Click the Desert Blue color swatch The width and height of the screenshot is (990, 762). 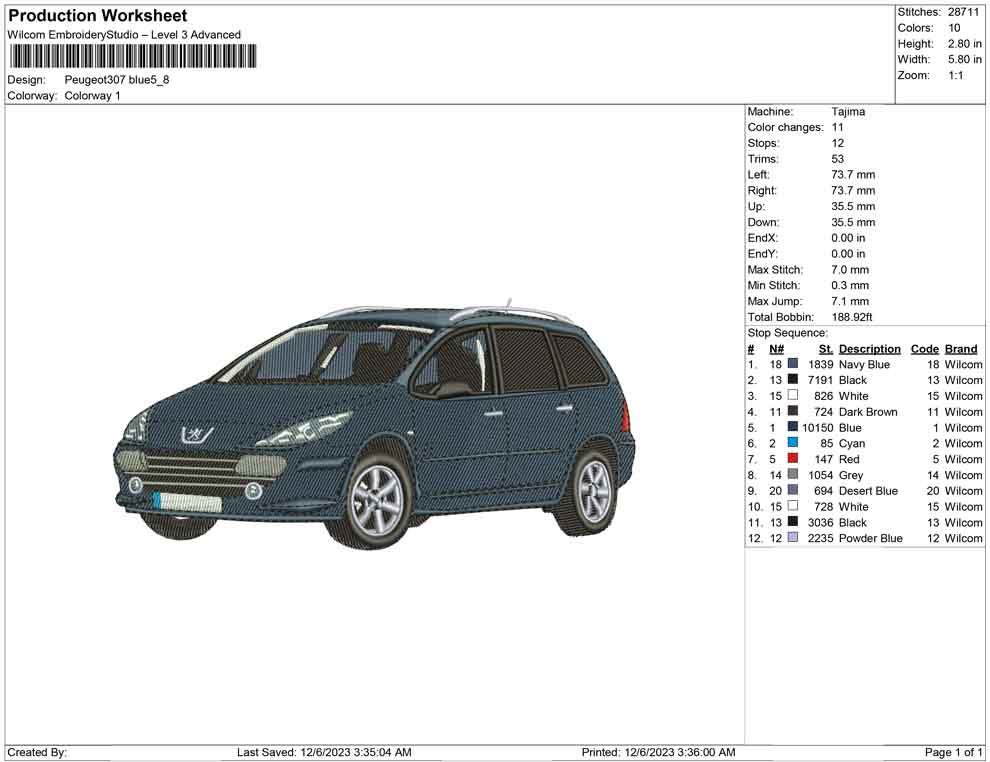click(x=792, y=490)
